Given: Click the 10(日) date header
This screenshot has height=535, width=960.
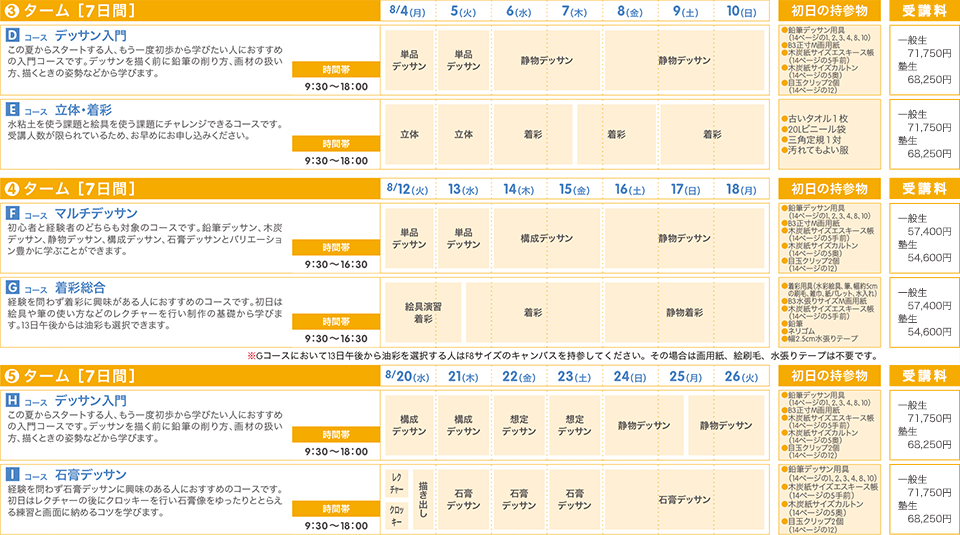Looking at the screenshot, I should (741, 11).
